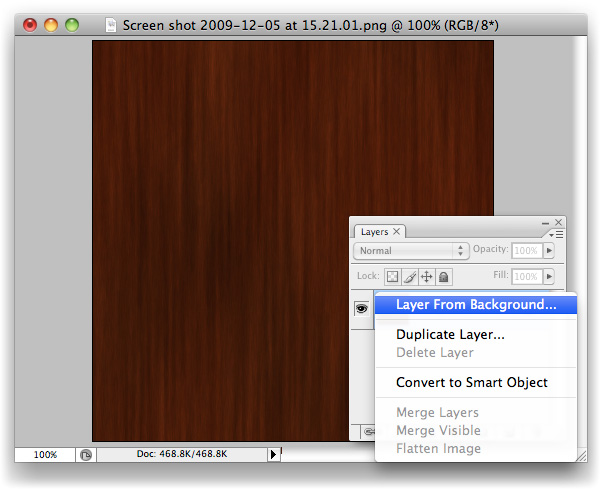This screenshot has width=600, height=489.
Task: Choose Layer From Background menu item
Action: click(476, 305)
